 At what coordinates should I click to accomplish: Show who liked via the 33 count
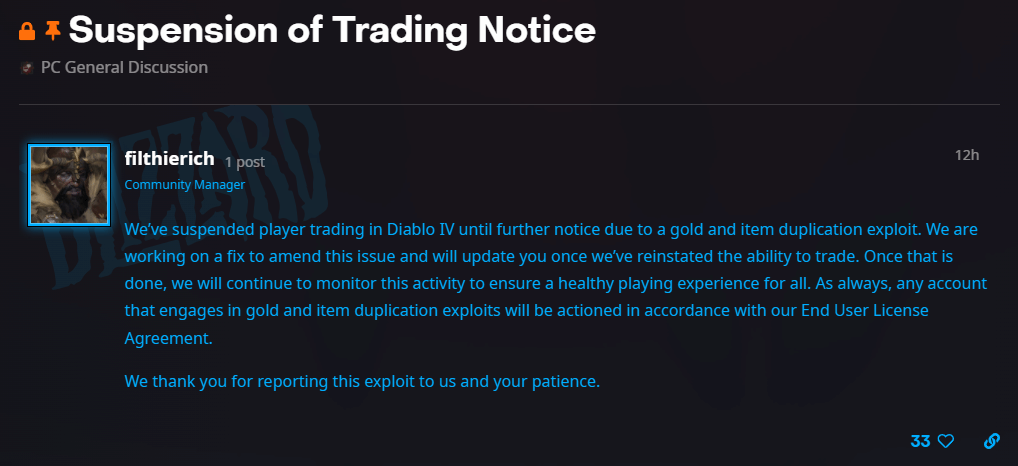click(920, 441)
